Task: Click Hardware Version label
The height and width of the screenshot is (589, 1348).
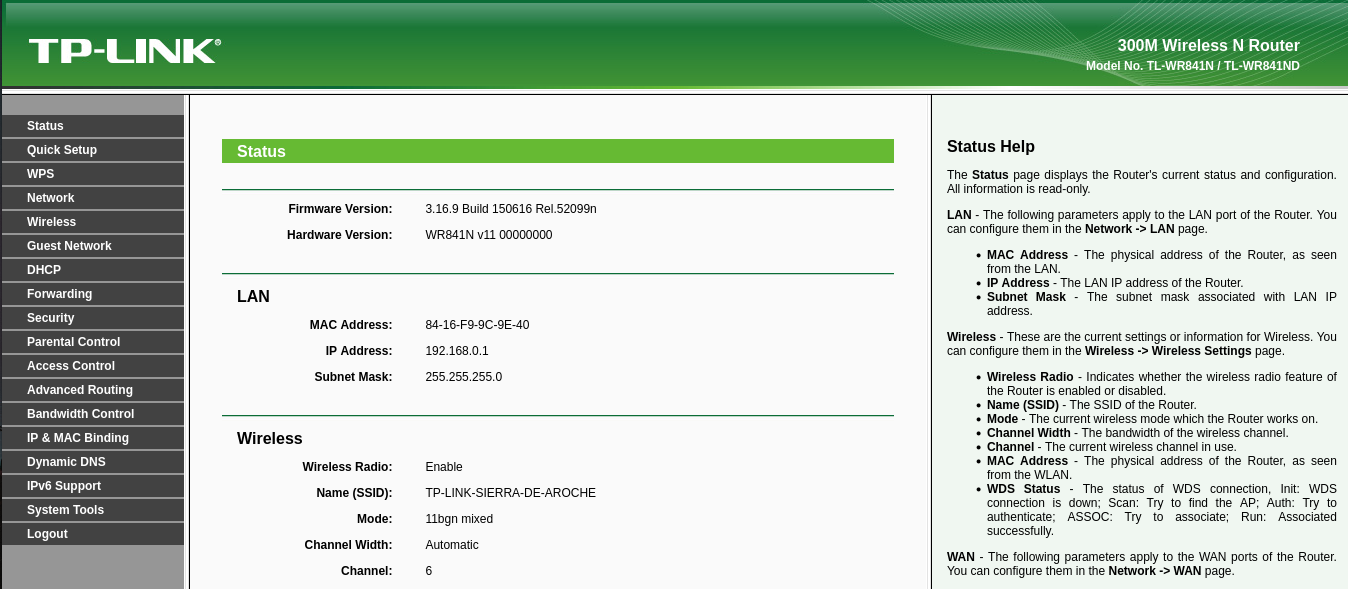Action: coord(340,235)
